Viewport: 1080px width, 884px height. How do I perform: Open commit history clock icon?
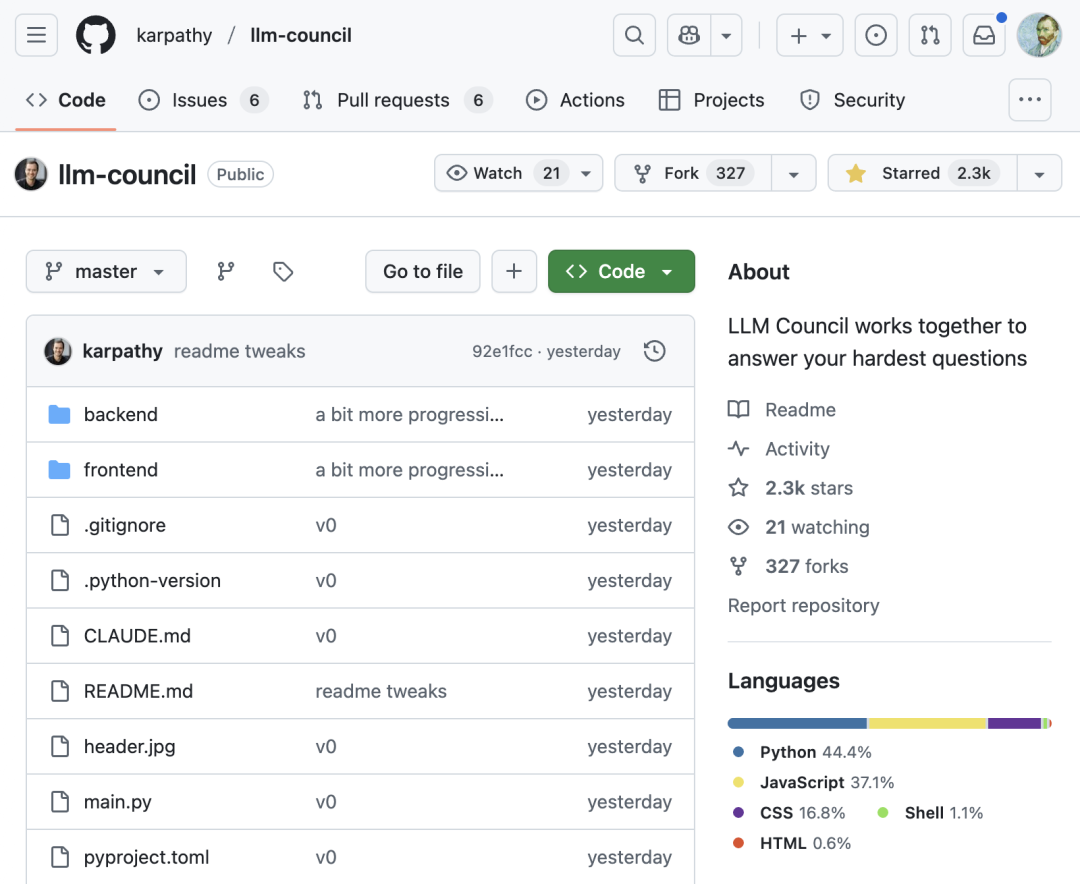(654, 351)
